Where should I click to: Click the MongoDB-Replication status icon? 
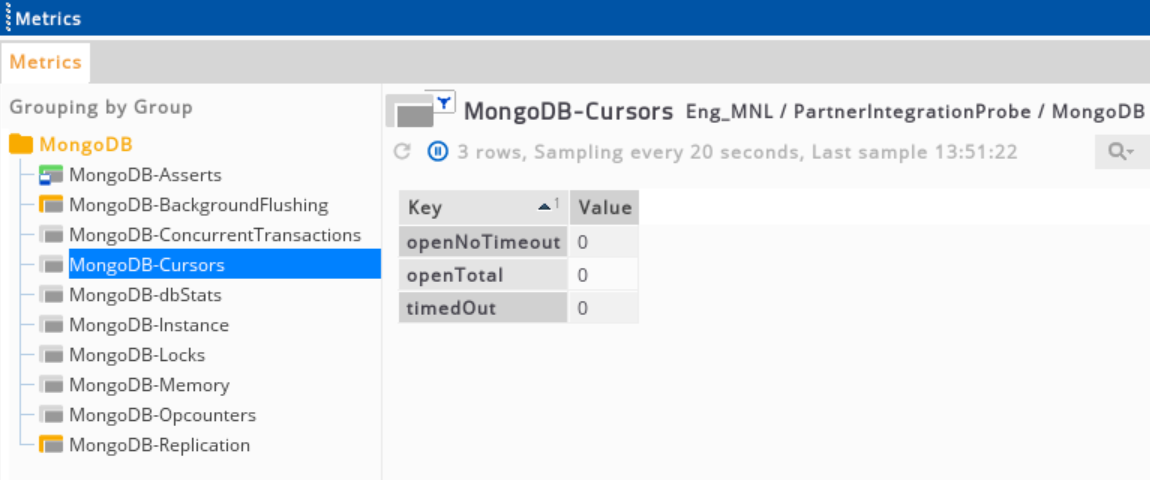(51, 446)
